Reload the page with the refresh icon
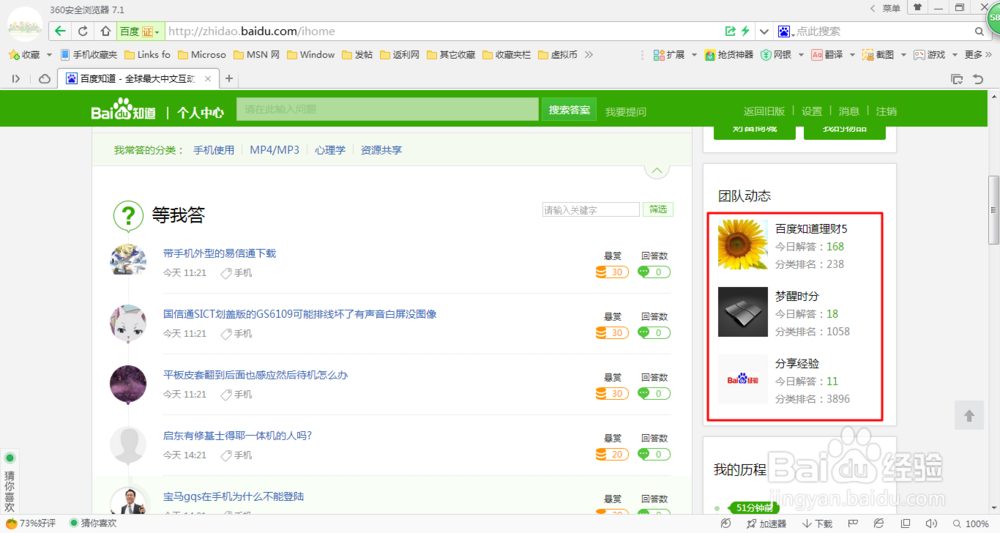 pyautogui.click(x=83, y=31)
